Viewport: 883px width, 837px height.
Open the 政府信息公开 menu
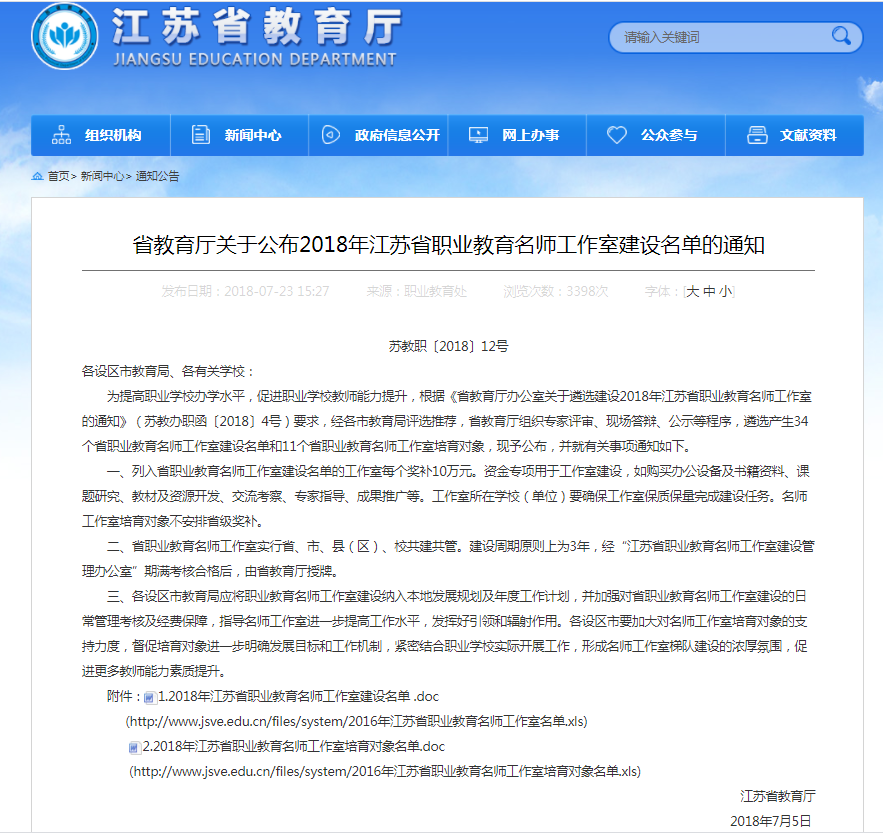[x=378, y=135]
